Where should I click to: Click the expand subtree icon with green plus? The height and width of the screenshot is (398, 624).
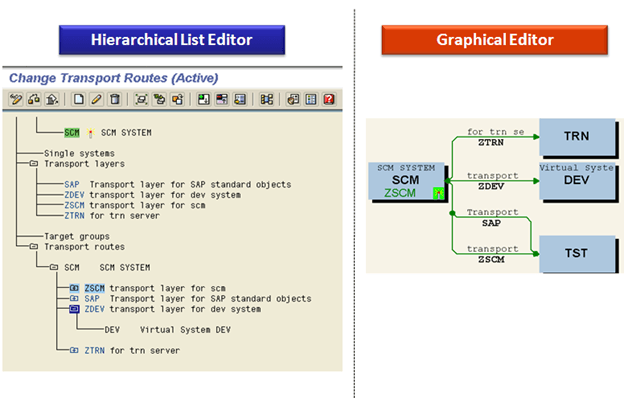pyautogui.click(x=204, y=100)
